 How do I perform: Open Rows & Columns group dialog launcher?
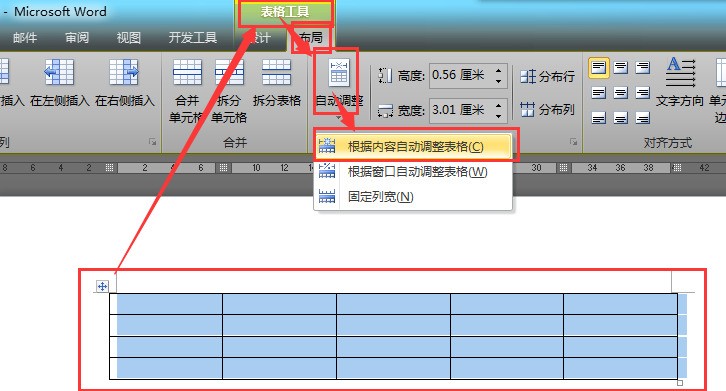[152, 142]
